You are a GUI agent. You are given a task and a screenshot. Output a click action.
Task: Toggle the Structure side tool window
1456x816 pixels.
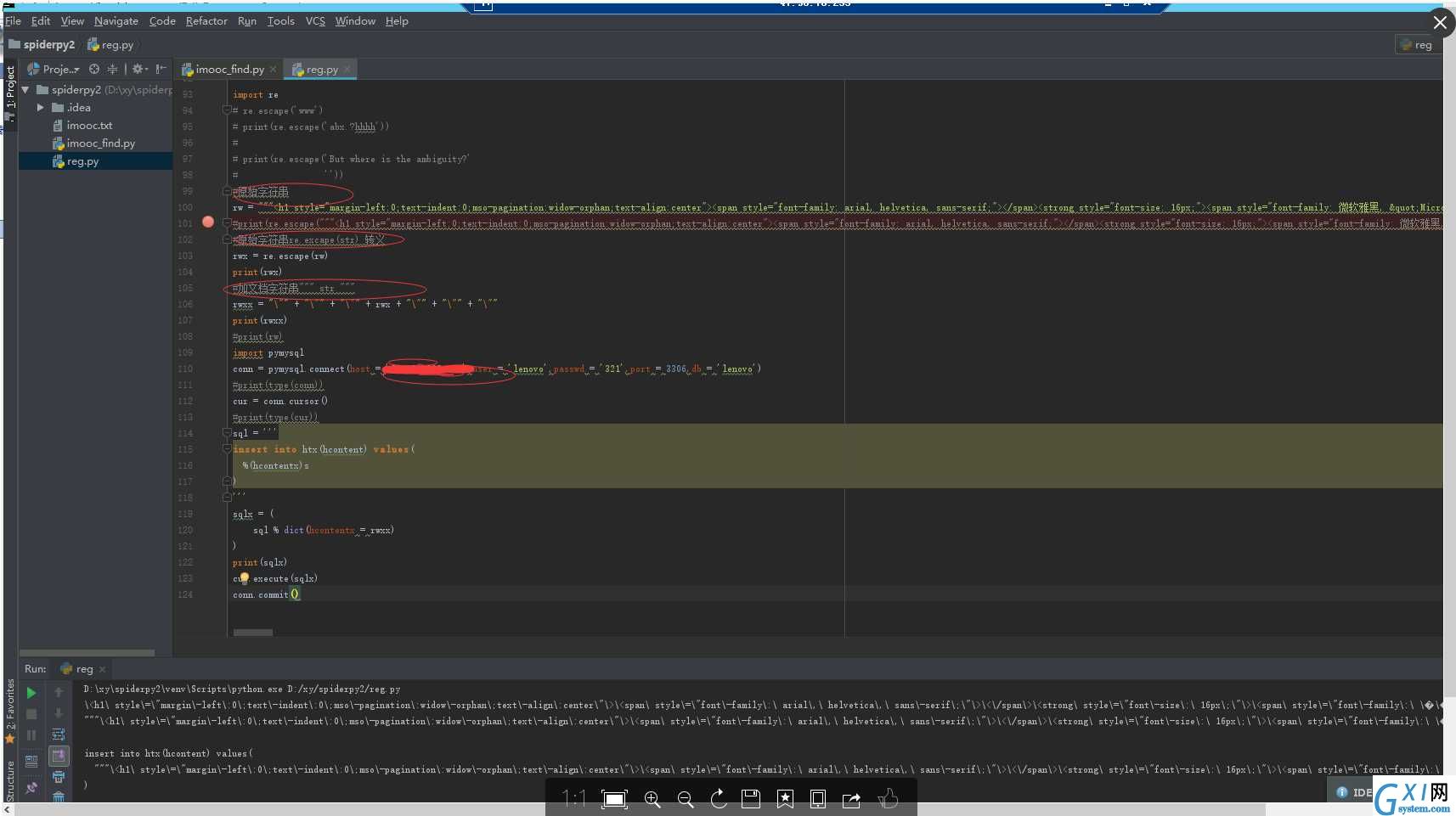(x=10, y=781)
